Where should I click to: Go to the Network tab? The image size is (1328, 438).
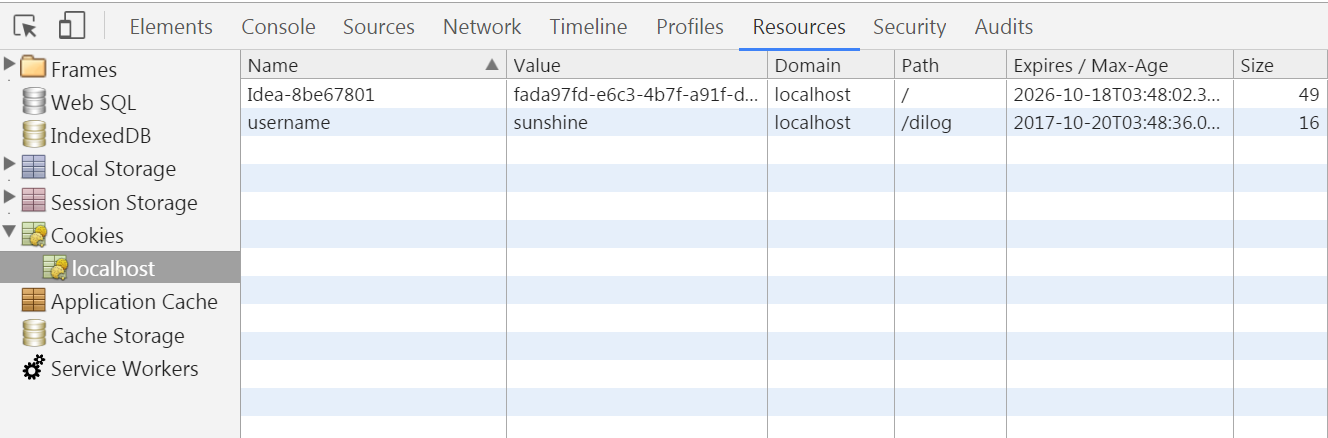pyautogui.click(x=482, y=27)
